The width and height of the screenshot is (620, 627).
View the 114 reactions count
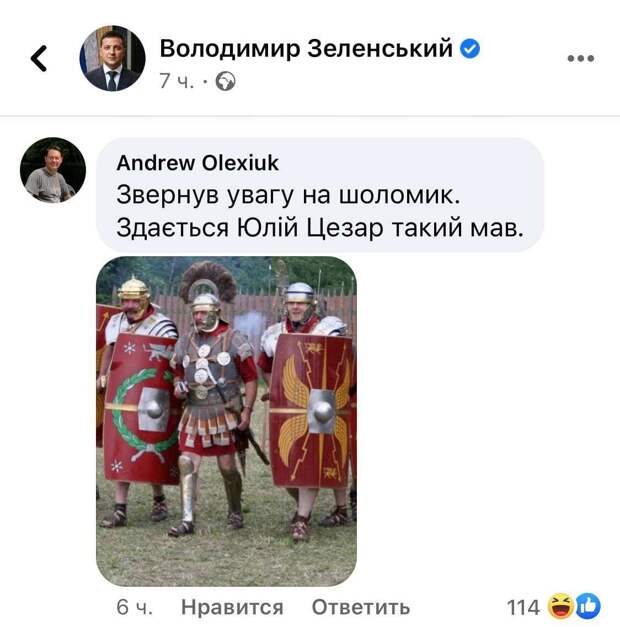[523, 607]
